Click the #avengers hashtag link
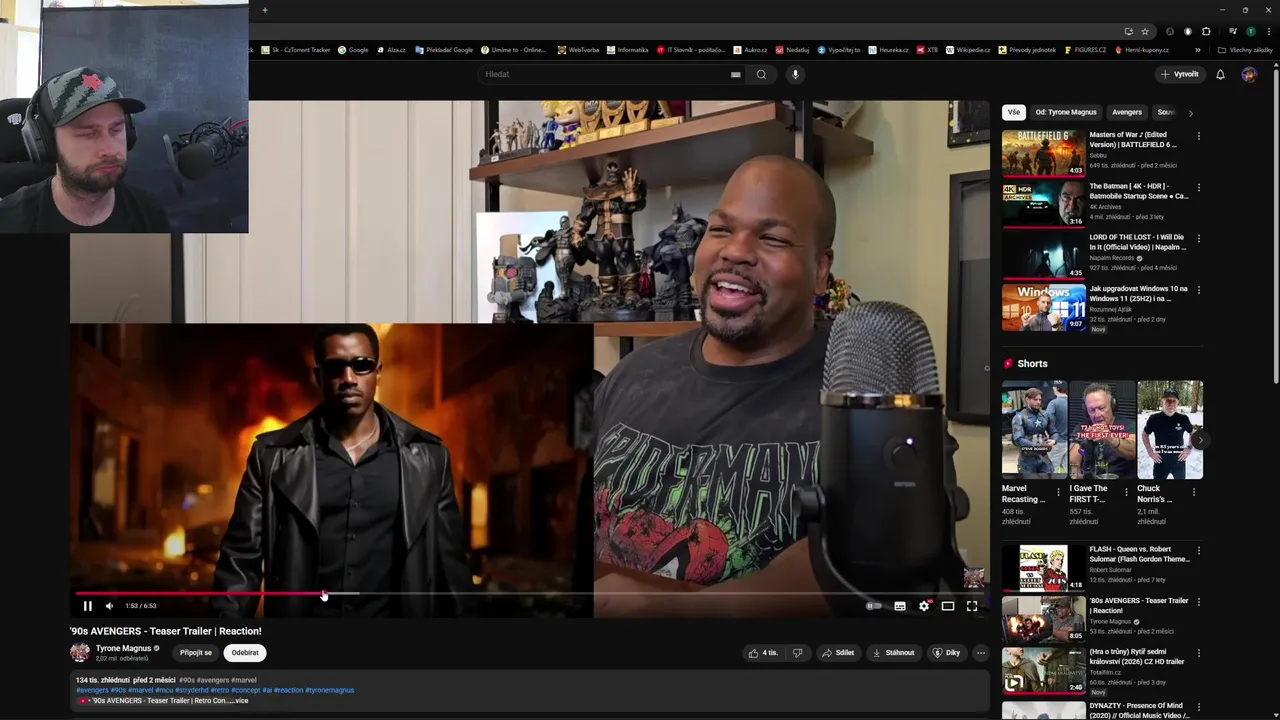This screenshot has width=1280, height=720. (x=92, y=690)
